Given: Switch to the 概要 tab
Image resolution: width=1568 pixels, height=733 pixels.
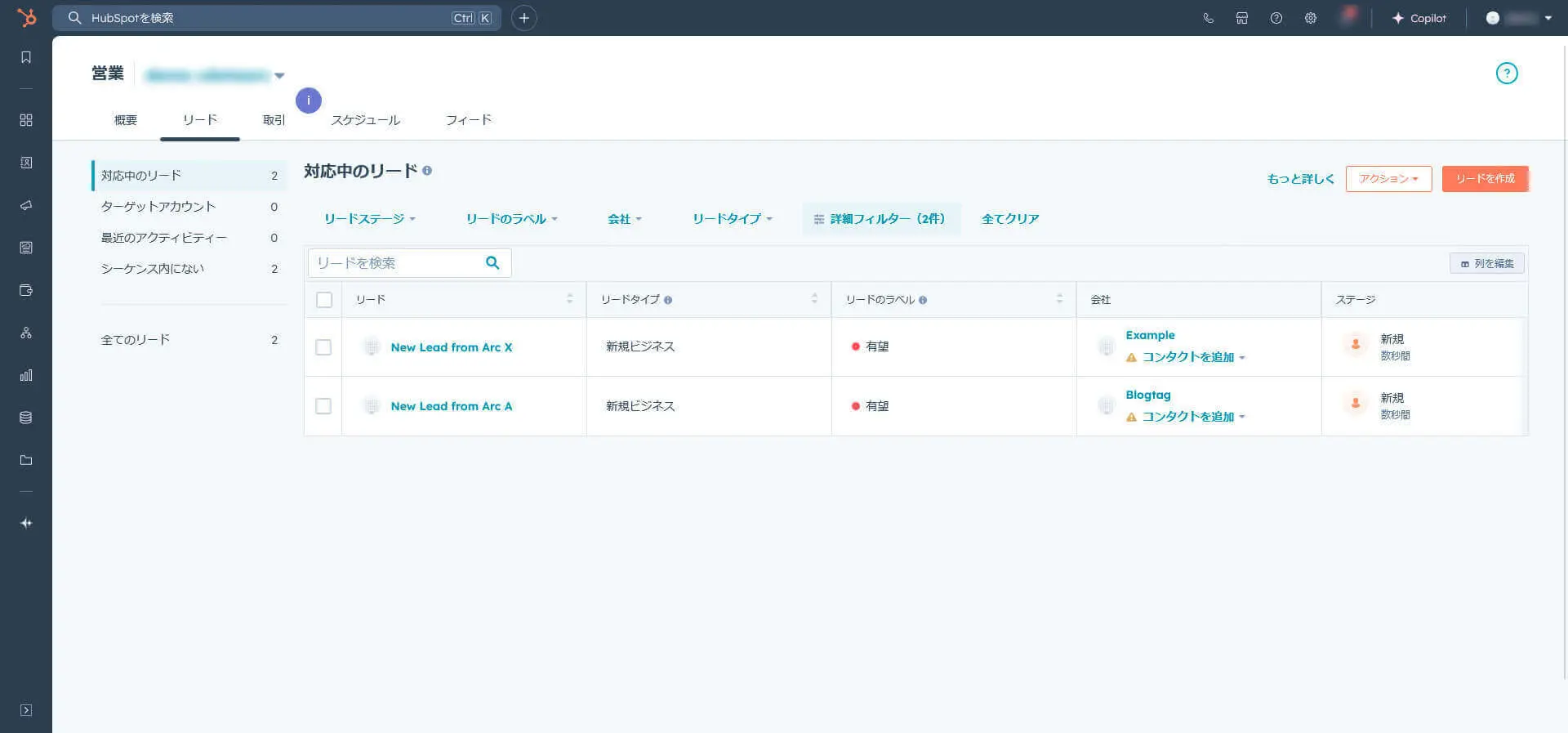Looking at the screenshot, I should (x=126, y=120).
